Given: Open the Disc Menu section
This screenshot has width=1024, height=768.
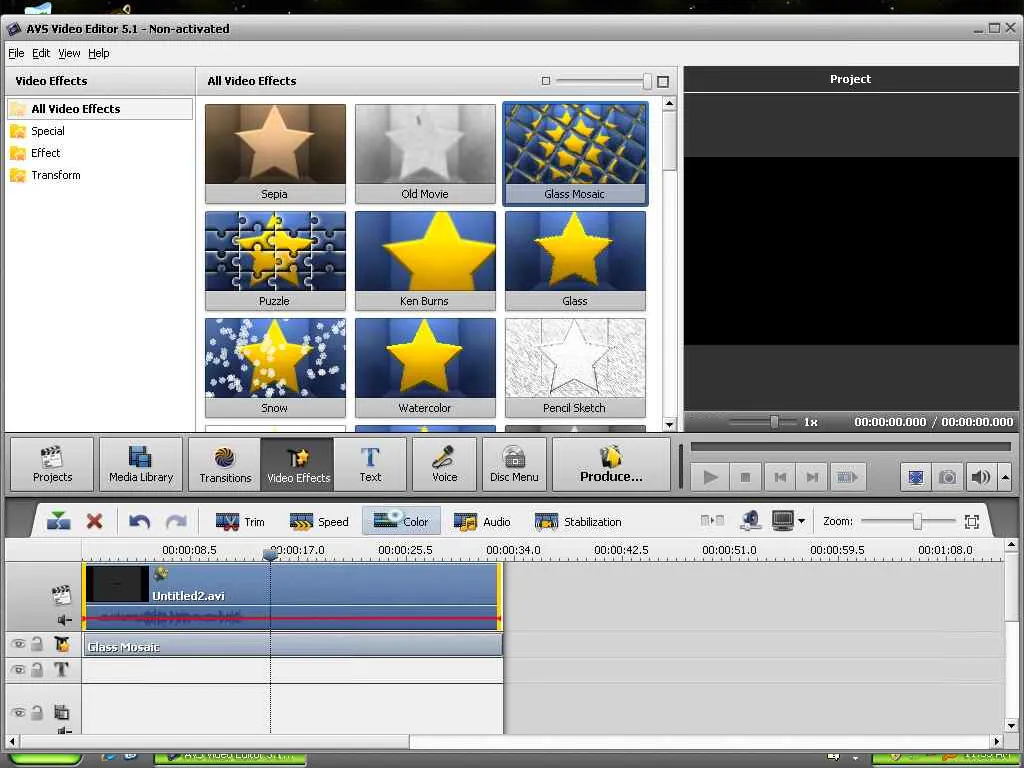Looking at the screenshot, I should coord(514,464).
